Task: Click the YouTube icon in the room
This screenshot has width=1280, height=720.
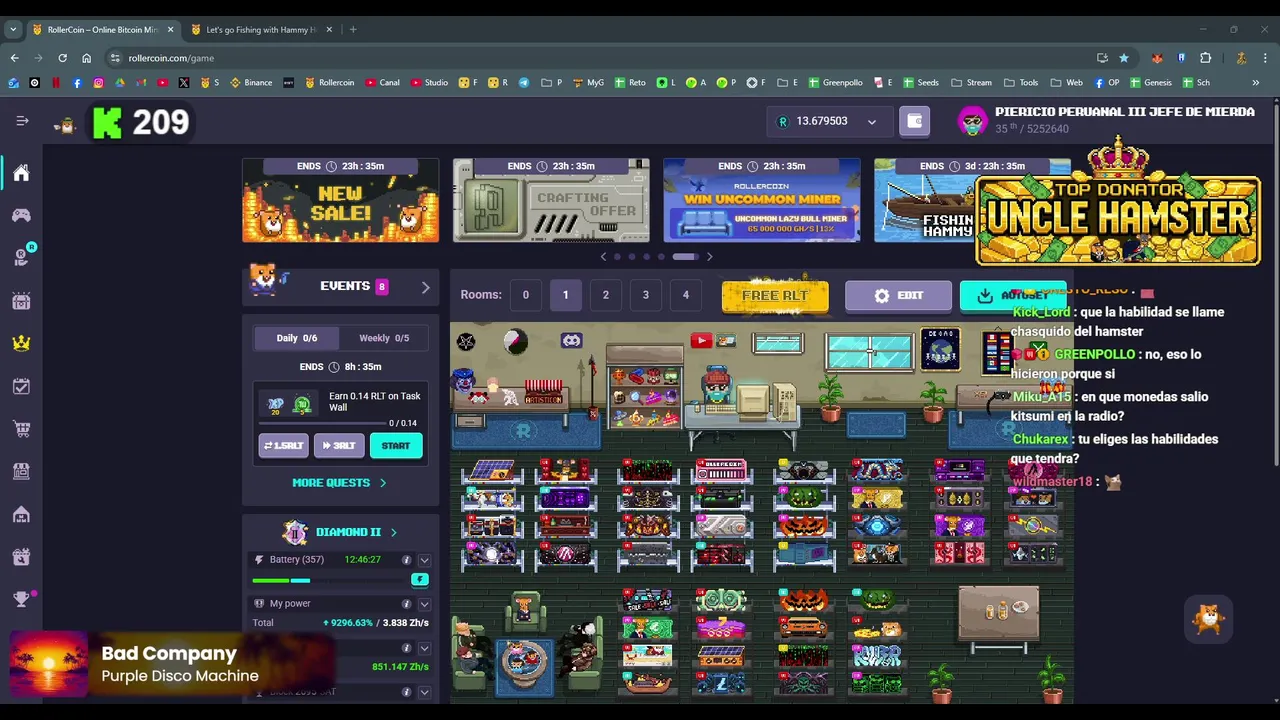Action: tap(700, 341)
